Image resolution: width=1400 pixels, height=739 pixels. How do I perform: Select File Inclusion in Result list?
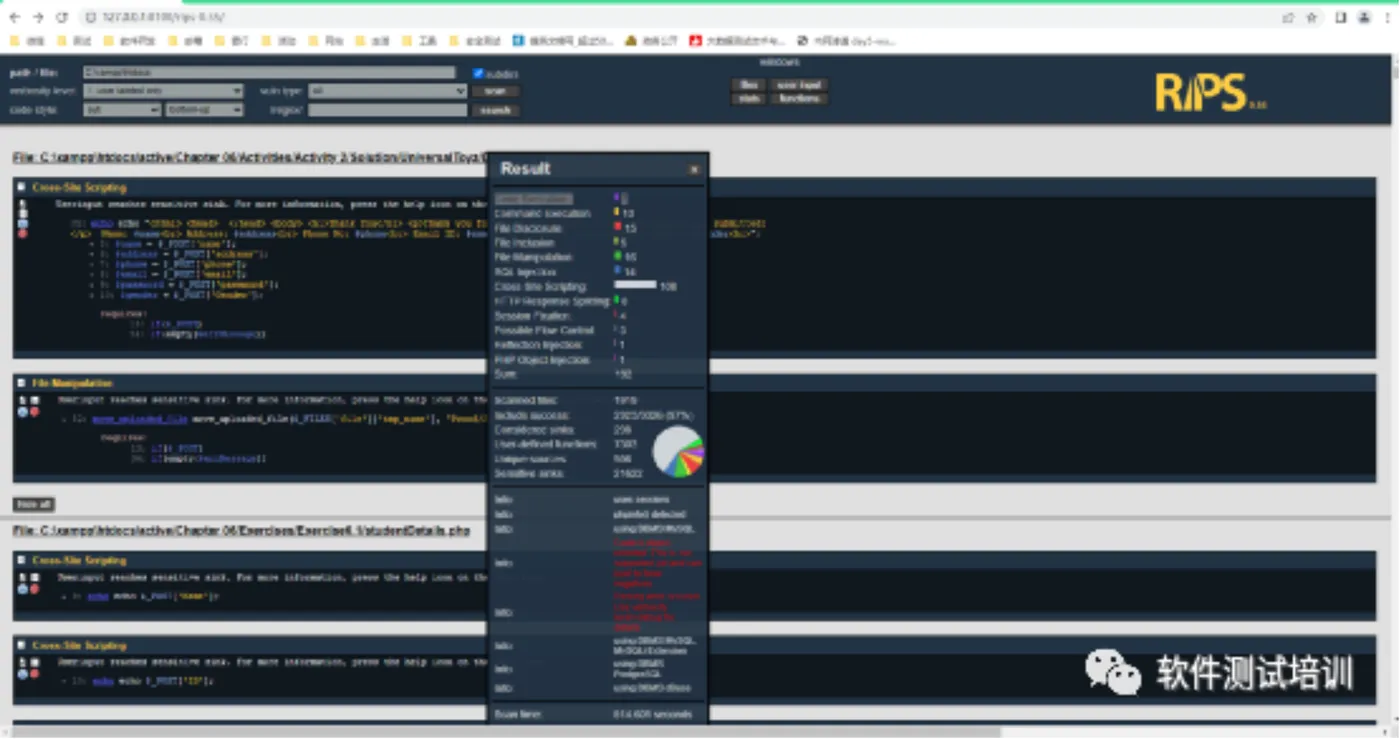(x=525, y=242)
